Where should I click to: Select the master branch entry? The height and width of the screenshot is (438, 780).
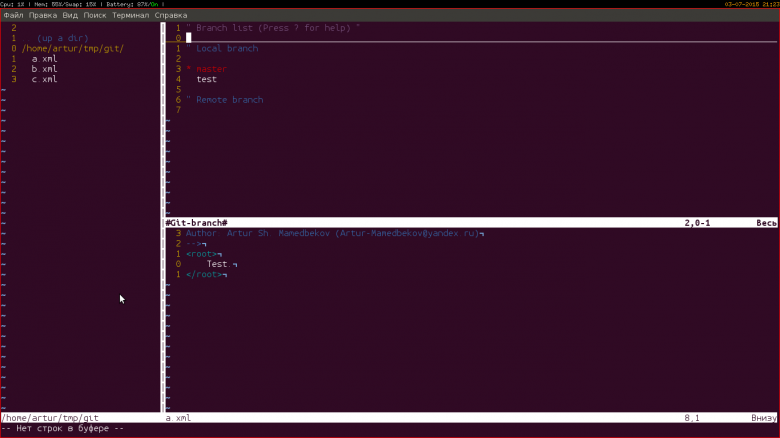click(x=211, y=69)
